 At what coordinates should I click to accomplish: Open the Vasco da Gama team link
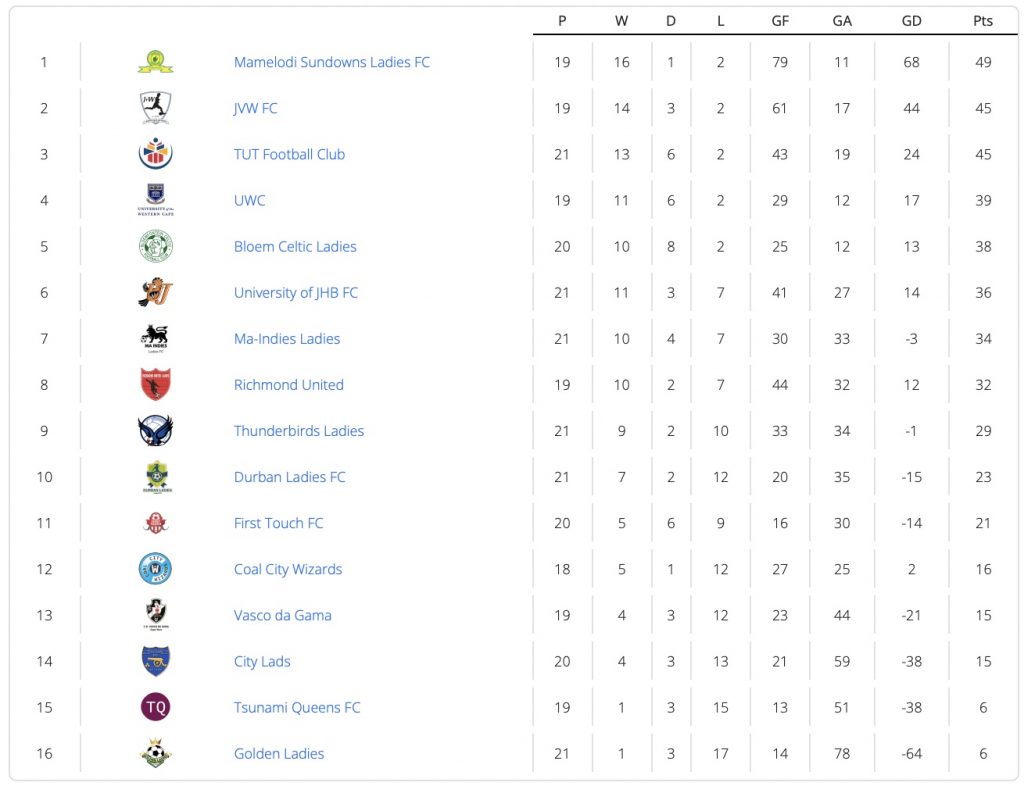pos(282,615)
